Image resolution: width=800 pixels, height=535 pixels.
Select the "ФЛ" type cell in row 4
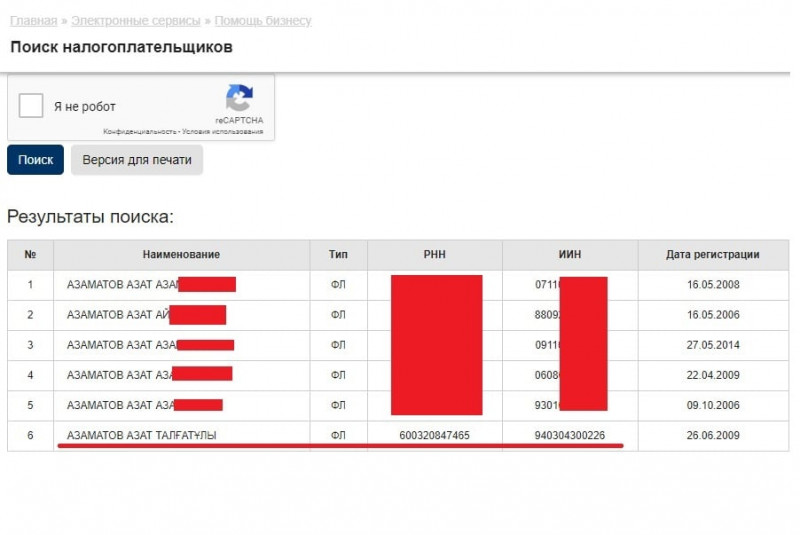(338, 375)
